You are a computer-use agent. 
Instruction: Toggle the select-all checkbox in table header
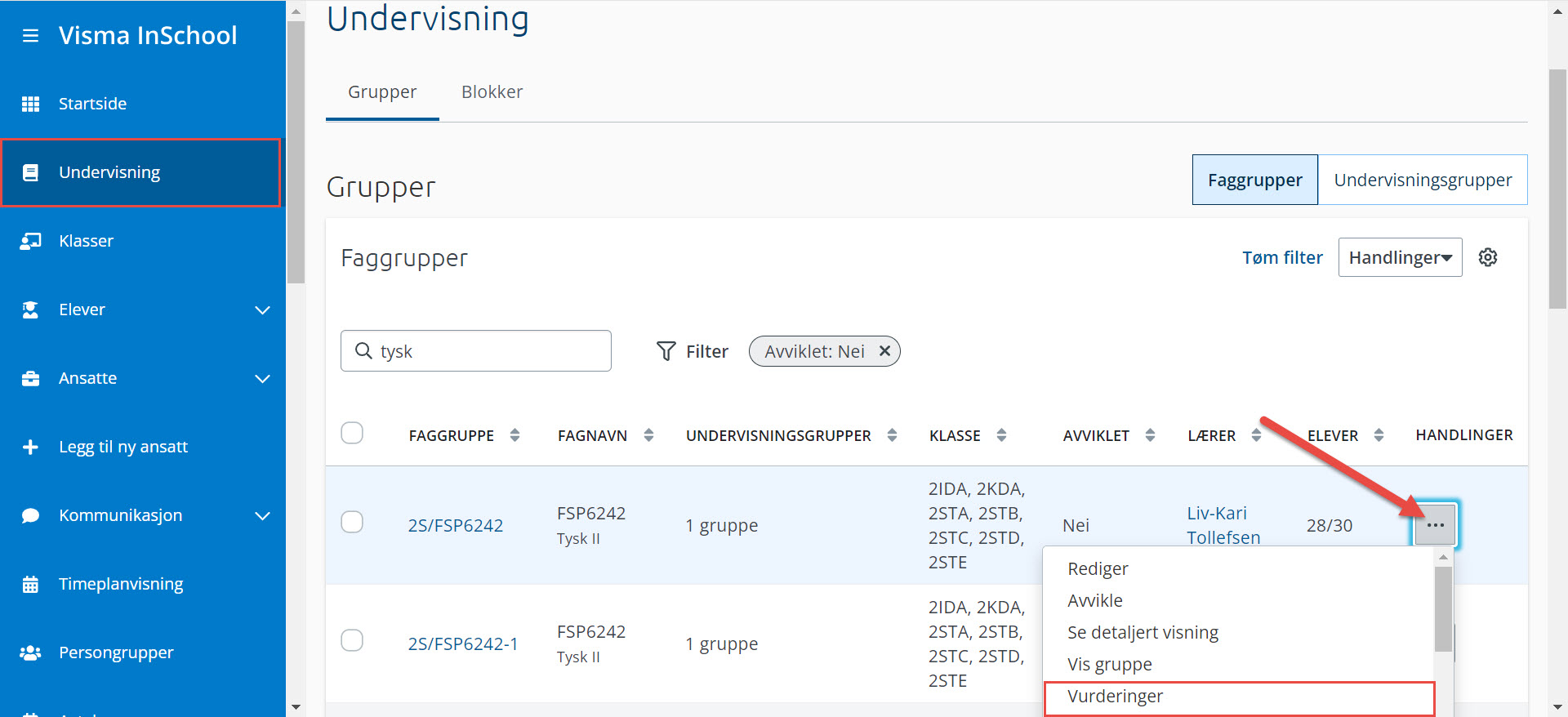tap(352, 433)
